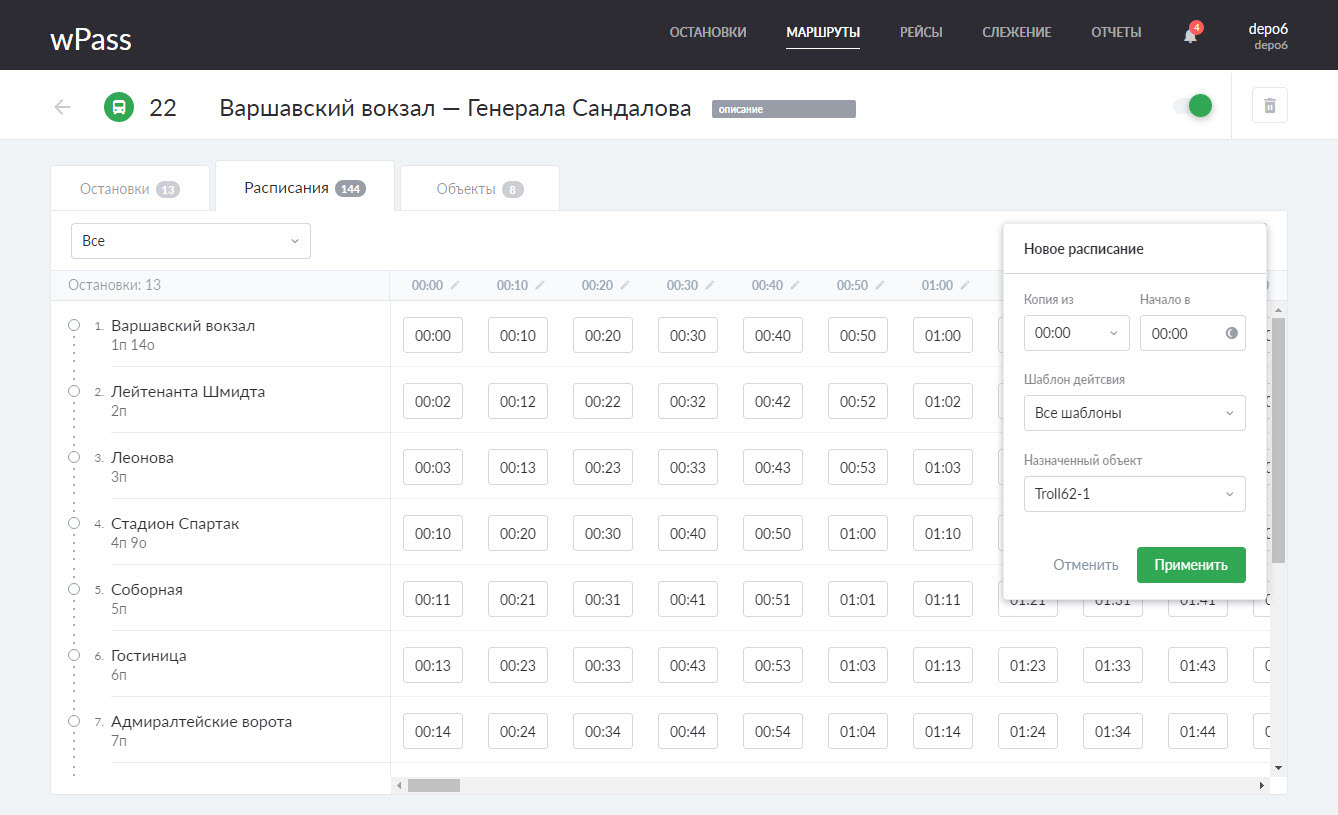Click pencil icon next to 01:00 header
Image resolution: width=1338 pixels, height=815 pixels.
(966, 286)
